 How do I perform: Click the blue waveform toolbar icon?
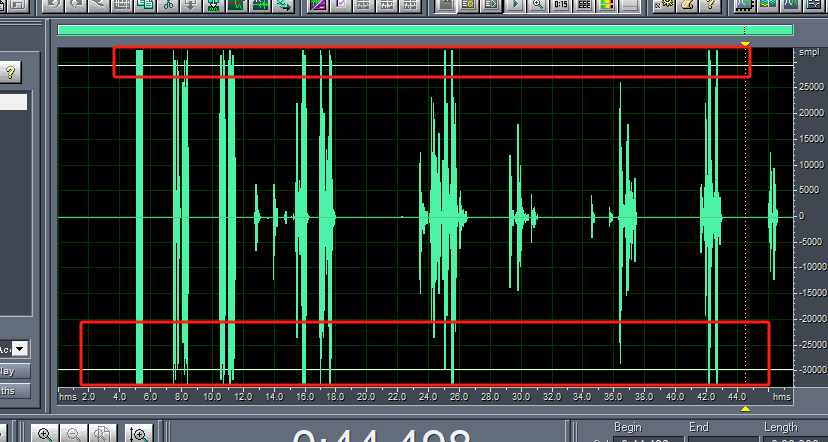click(x=260, y=4)
